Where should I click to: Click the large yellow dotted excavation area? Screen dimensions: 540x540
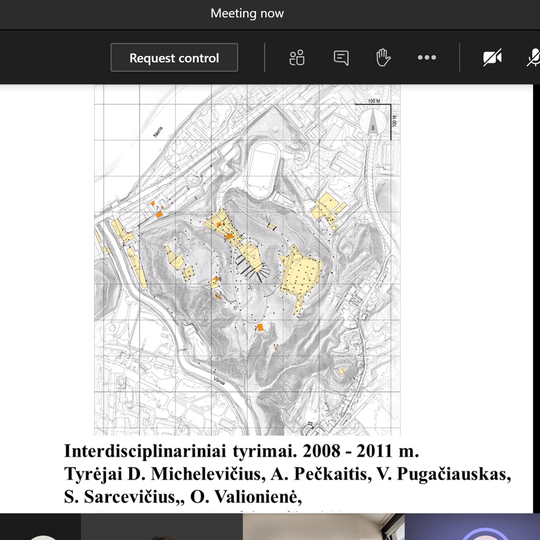click(x=300, y=276)
